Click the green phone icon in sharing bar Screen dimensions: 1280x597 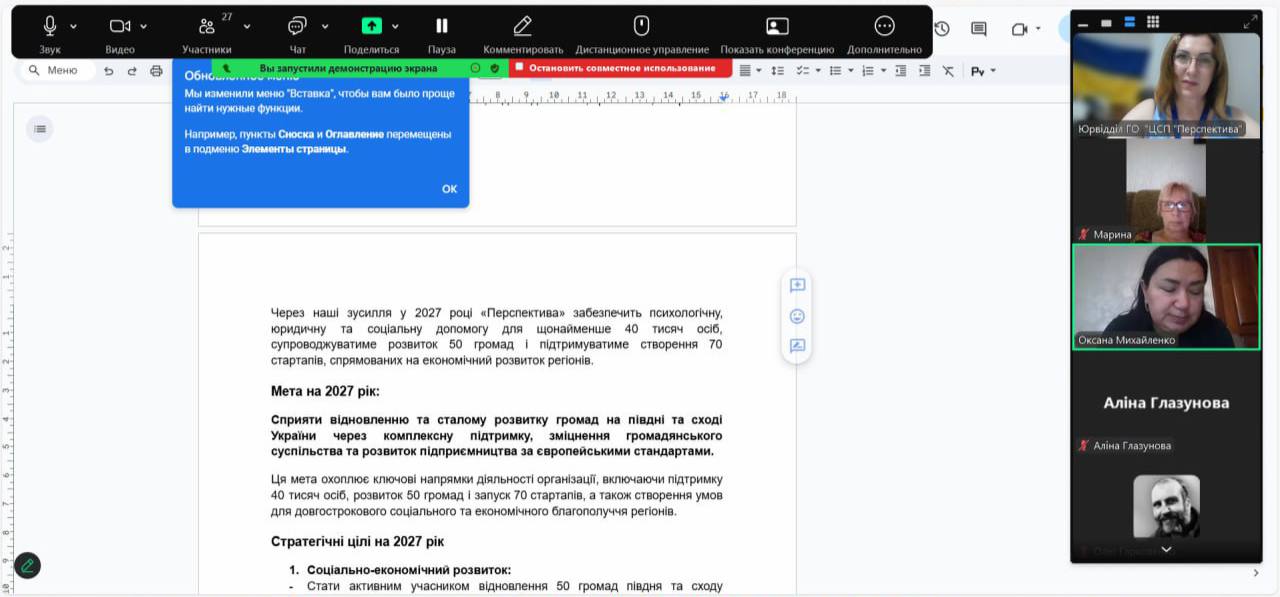(226, 68)
